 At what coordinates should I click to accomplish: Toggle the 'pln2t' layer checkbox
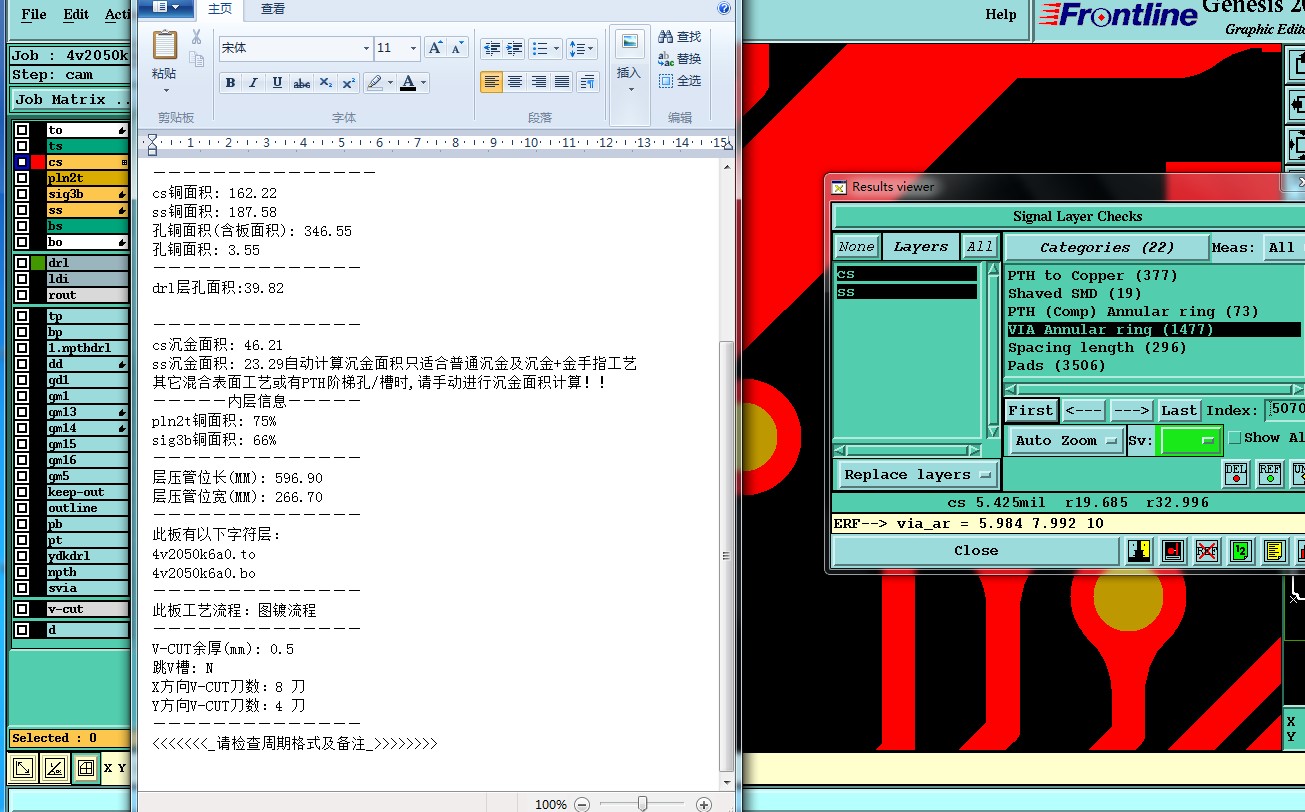coord(22,178)
